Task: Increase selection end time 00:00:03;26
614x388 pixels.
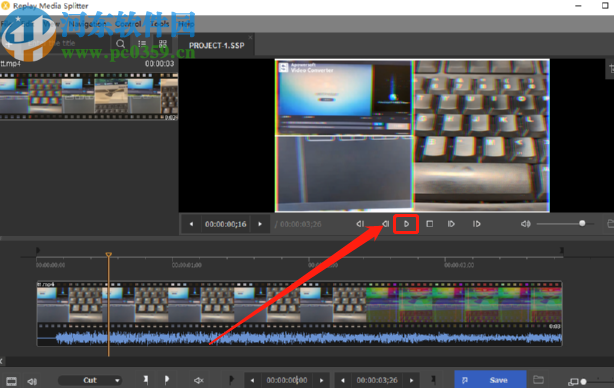Action: tap(411, 380)
